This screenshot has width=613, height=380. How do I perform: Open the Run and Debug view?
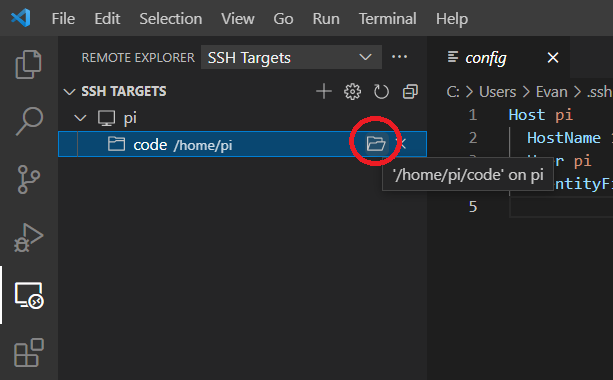click(29, 237)
